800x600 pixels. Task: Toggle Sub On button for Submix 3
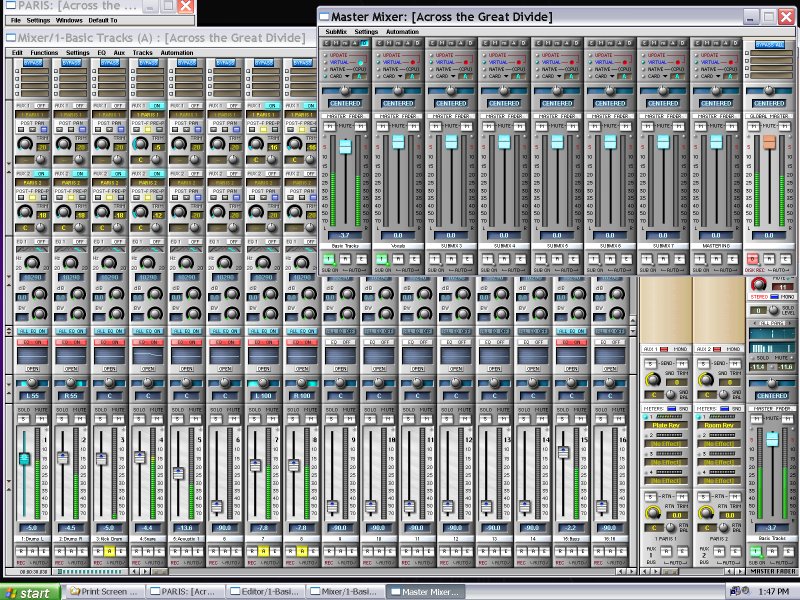(x=435, y=259)
